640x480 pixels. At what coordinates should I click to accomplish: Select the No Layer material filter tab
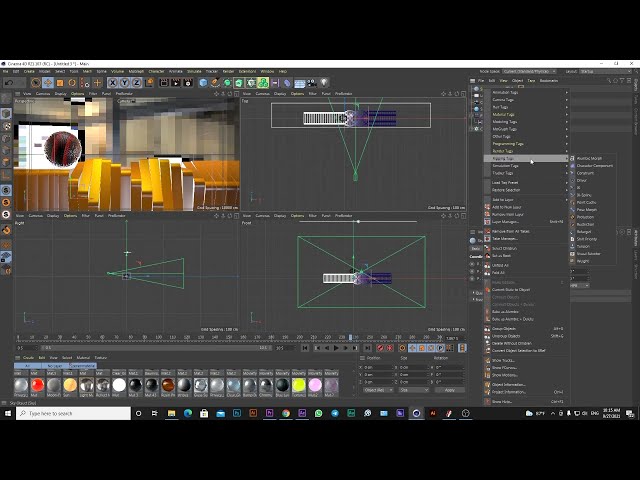pyautogui.click(x=55, y=366)
